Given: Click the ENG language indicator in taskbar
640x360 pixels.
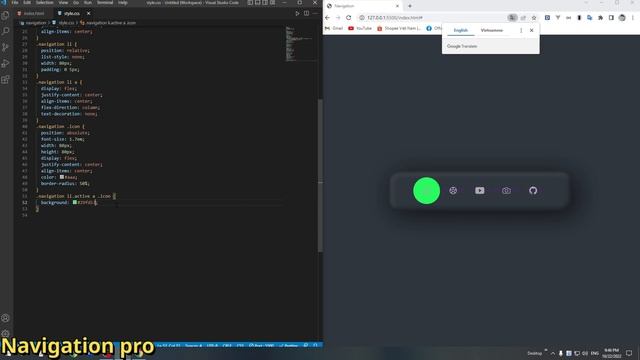Looking at the screenshot, I should click(595, 353).
